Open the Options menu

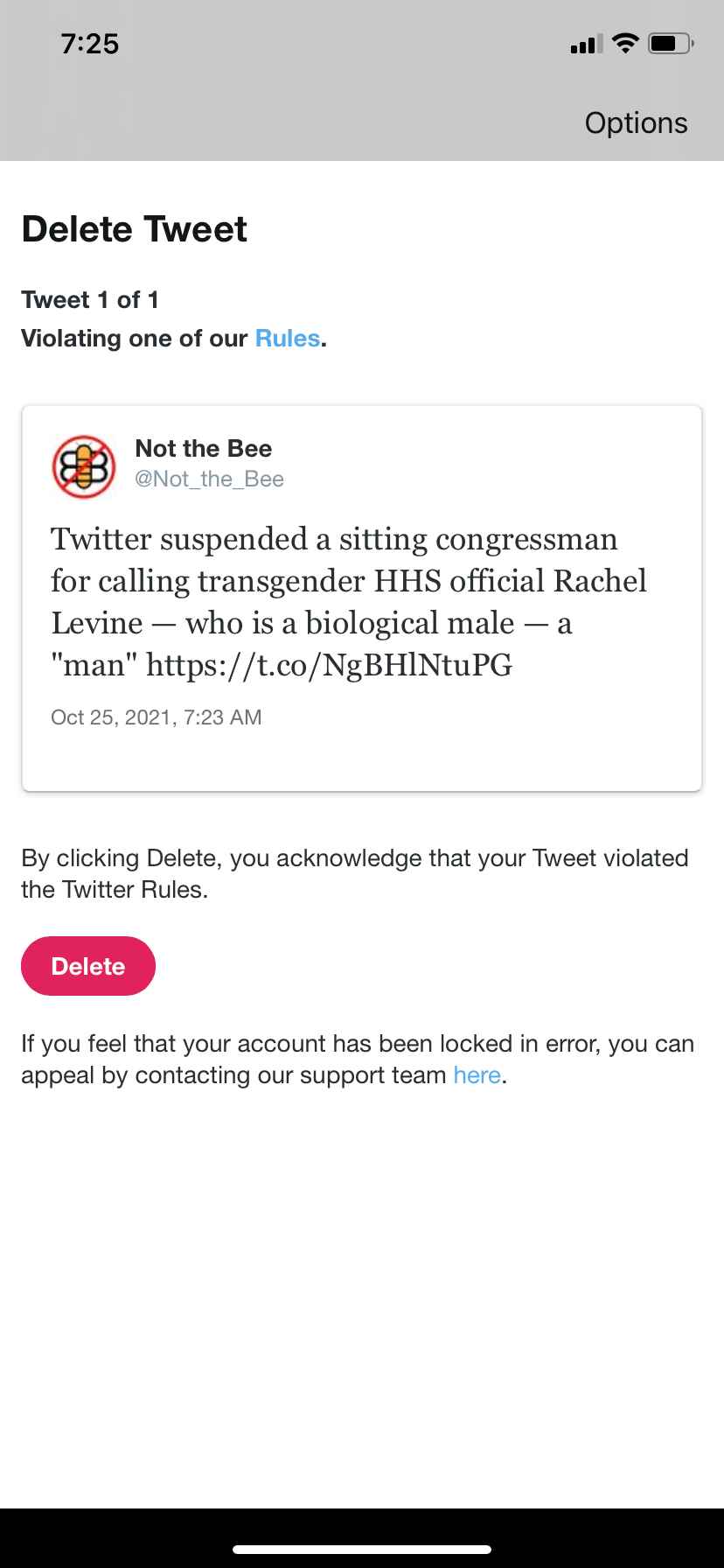[636, 123]
